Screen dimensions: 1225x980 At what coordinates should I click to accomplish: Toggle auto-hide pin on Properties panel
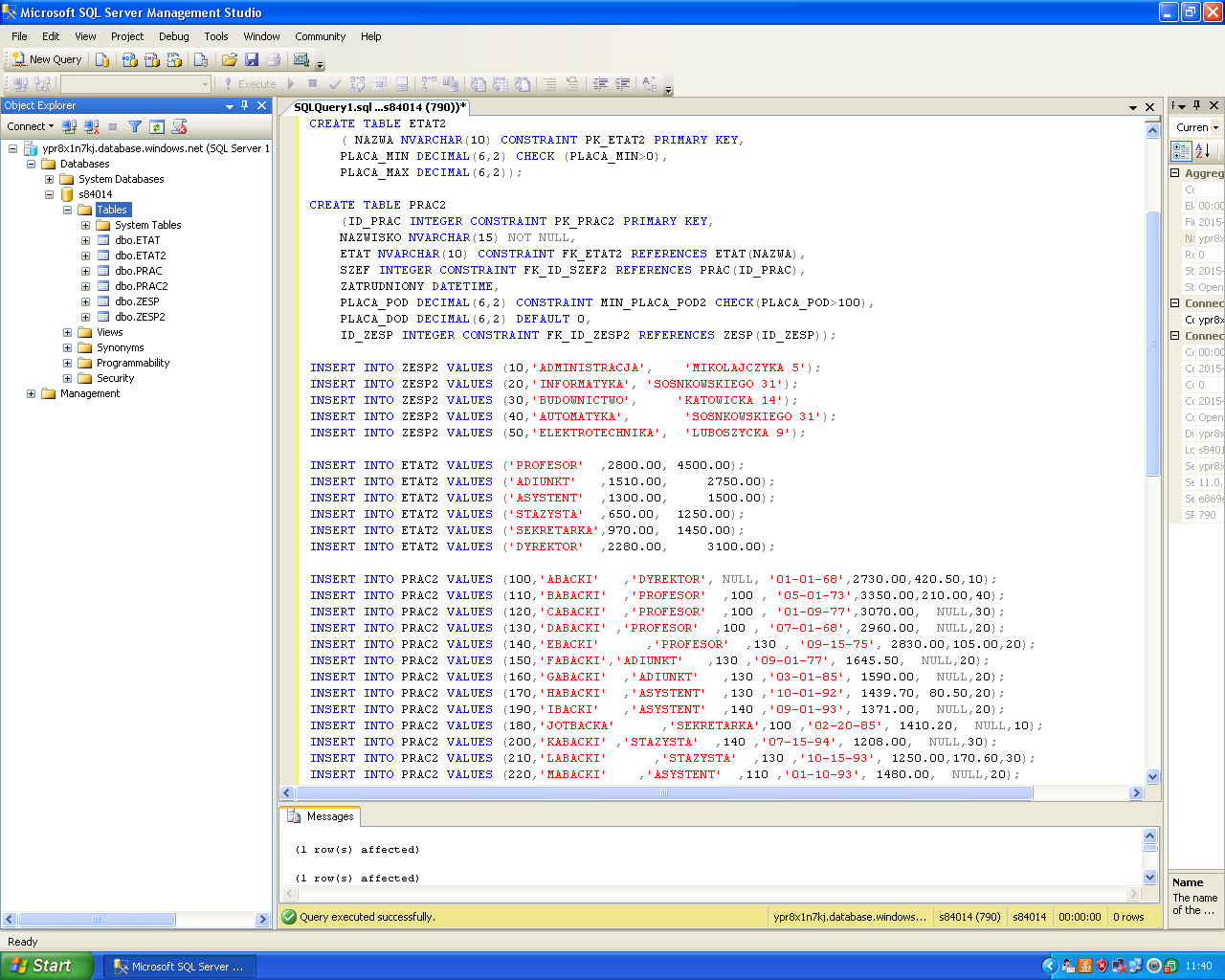point(1196,105)
